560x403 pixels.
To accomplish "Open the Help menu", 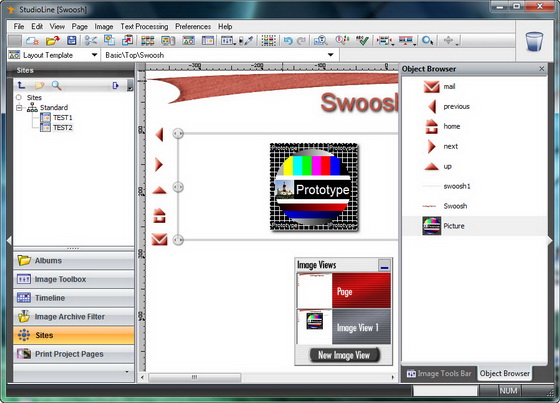I will click(x=225, y=26).
